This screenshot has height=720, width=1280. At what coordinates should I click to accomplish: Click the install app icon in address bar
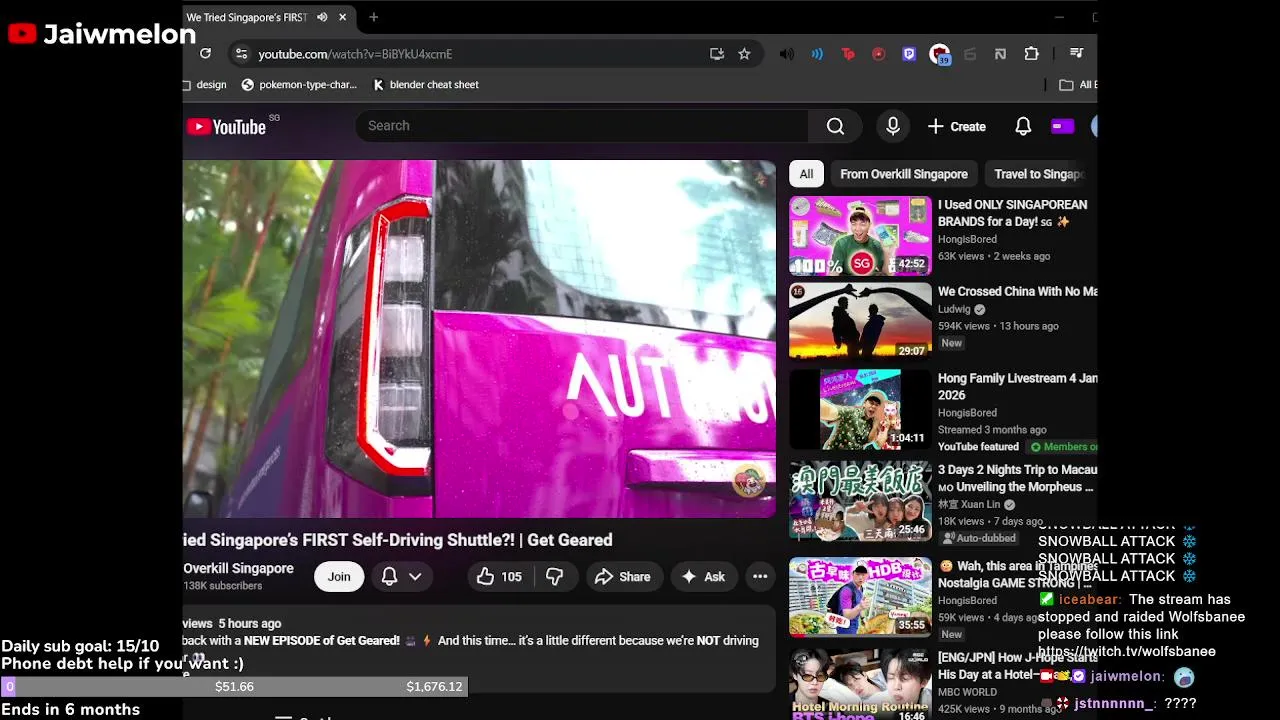[717, 54]
